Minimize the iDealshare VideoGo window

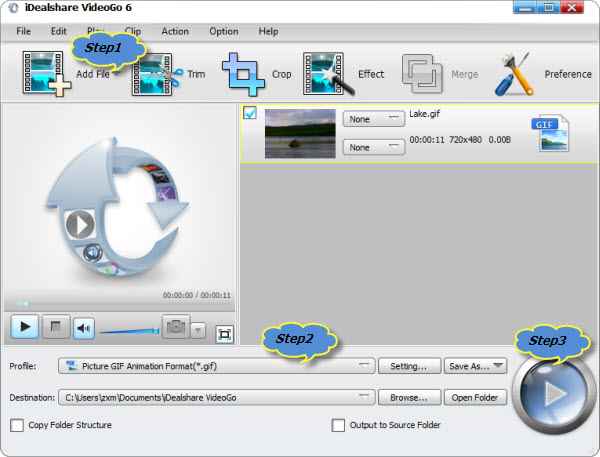coord(525,8)
